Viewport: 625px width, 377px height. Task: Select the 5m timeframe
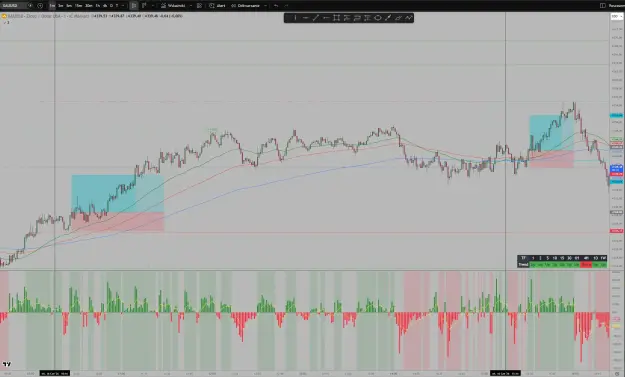pos(69,6)
